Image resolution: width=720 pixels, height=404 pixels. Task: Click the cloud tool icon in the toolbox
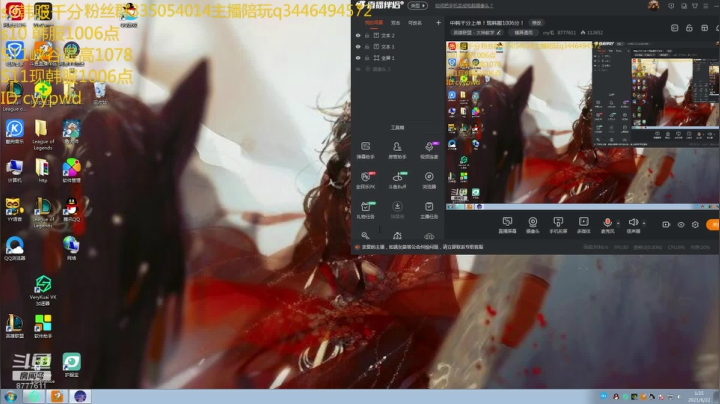click(x=429, y=236)
